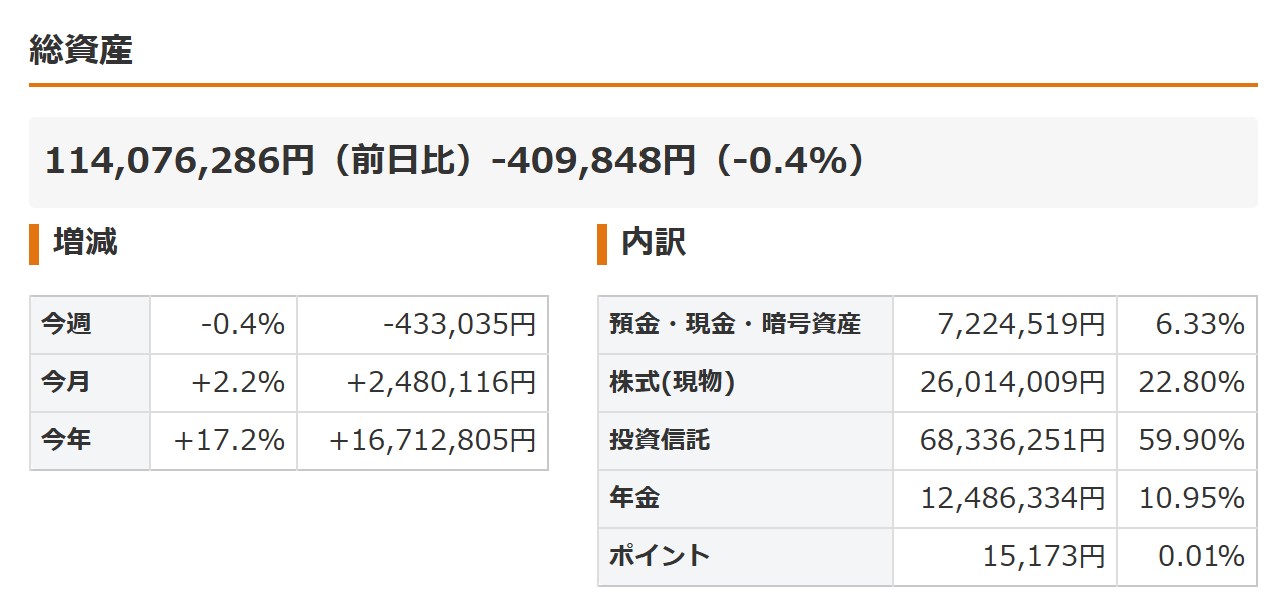
Task: Click the 株式(現物) row label
Action: pyautogui.click(x=672, y=382)
